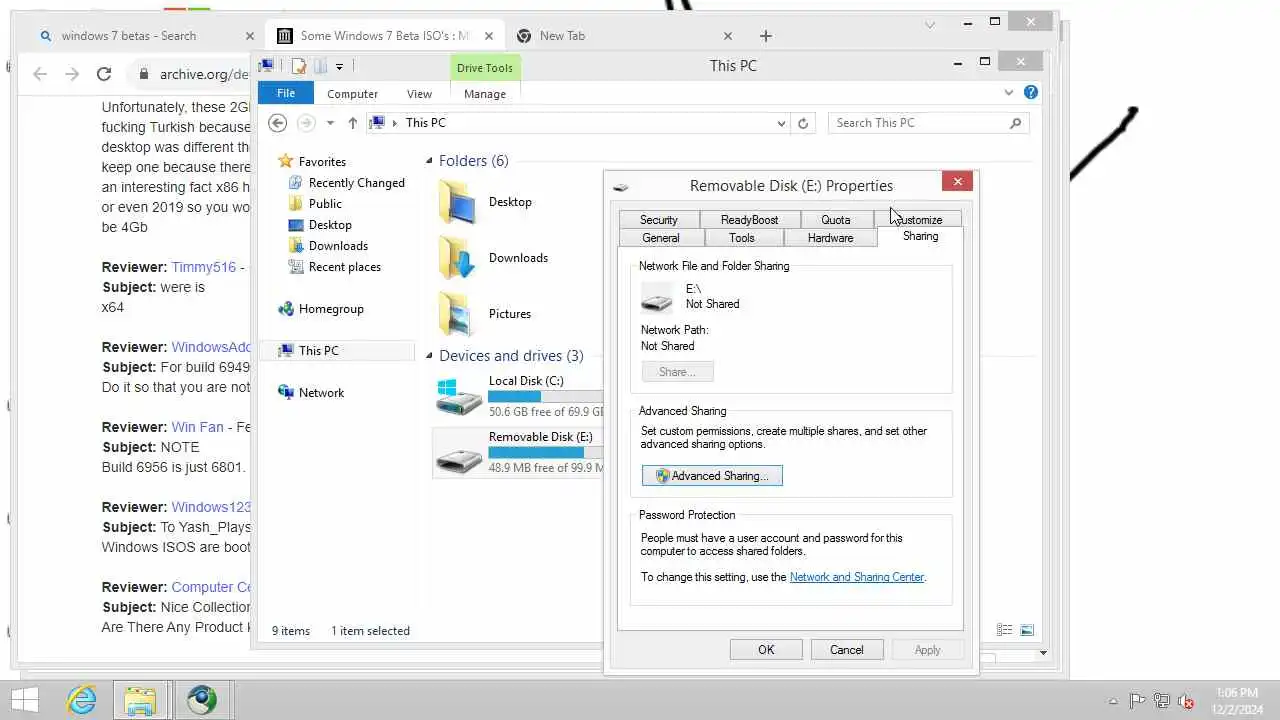
Task: Click the Start button on taskbar
Action: 25,699
